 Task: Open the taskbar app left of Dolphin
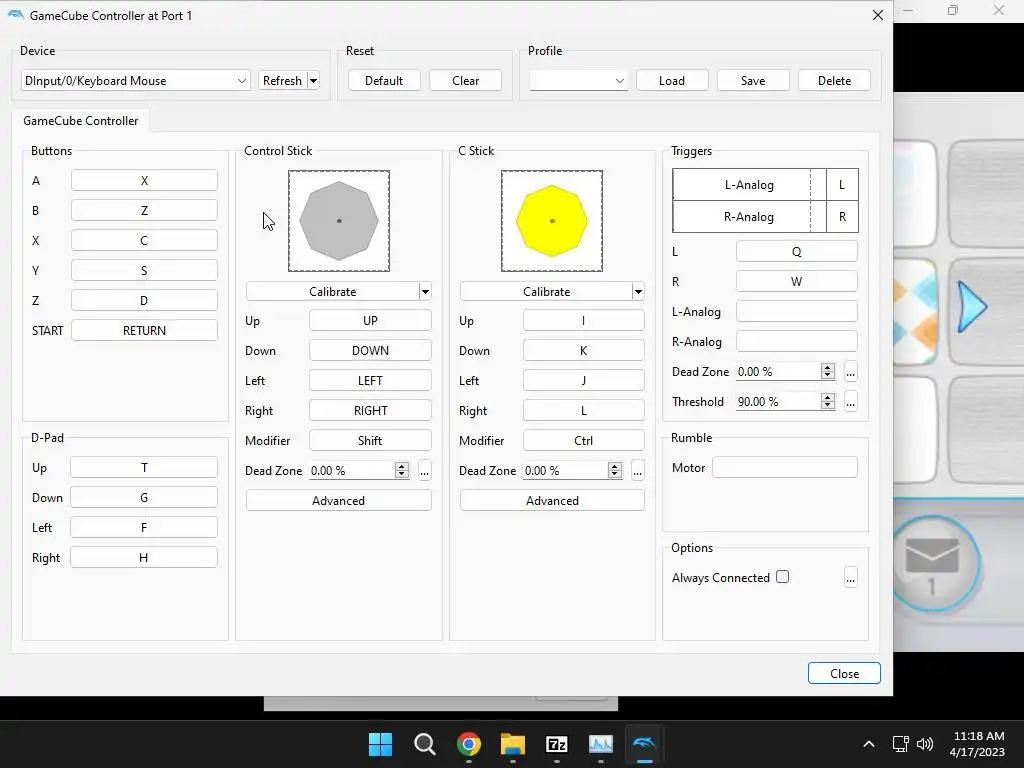coord(601,744)
